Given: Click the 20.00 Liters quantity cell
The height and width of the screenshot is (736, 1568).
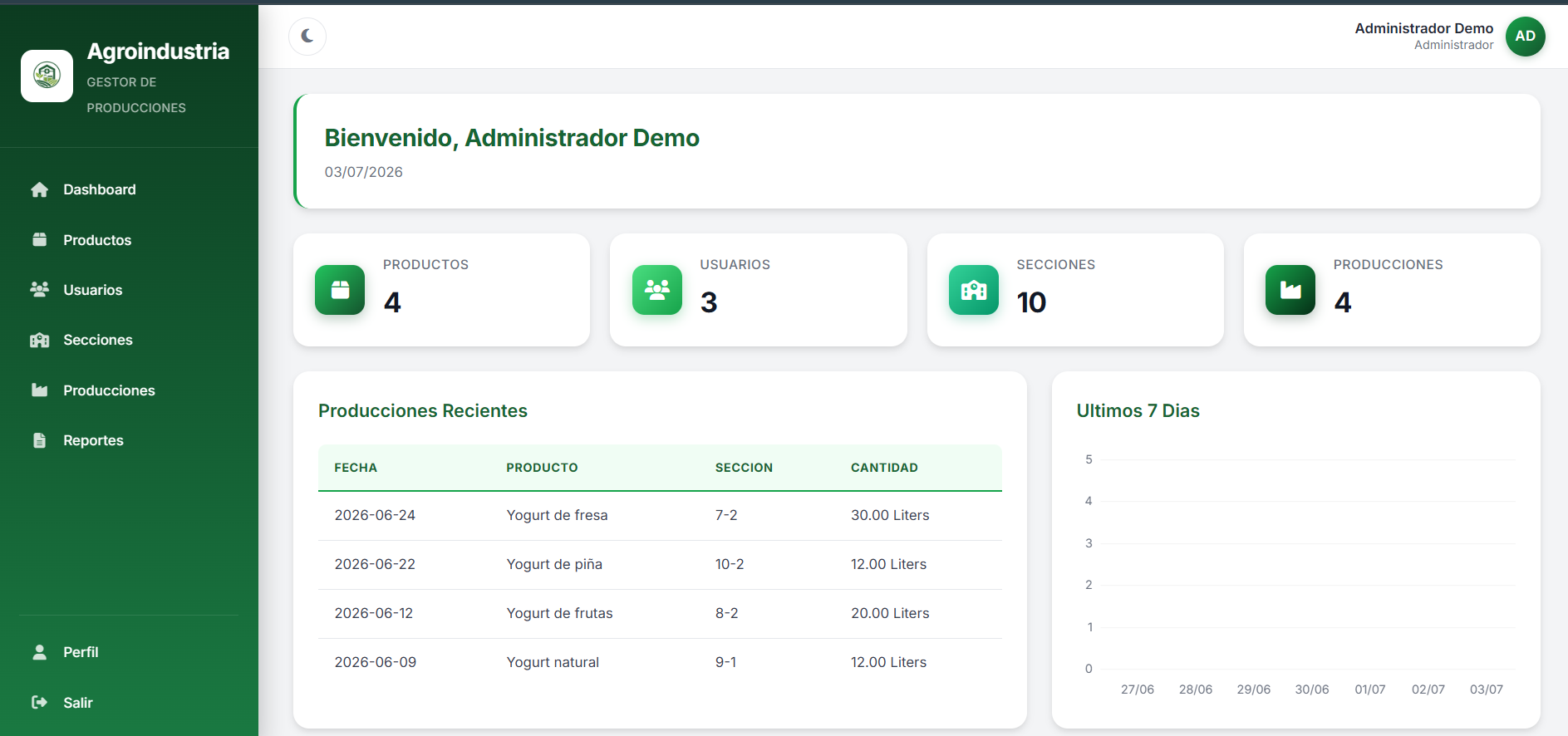Looking at the screenshot, I should click(890, 613).
